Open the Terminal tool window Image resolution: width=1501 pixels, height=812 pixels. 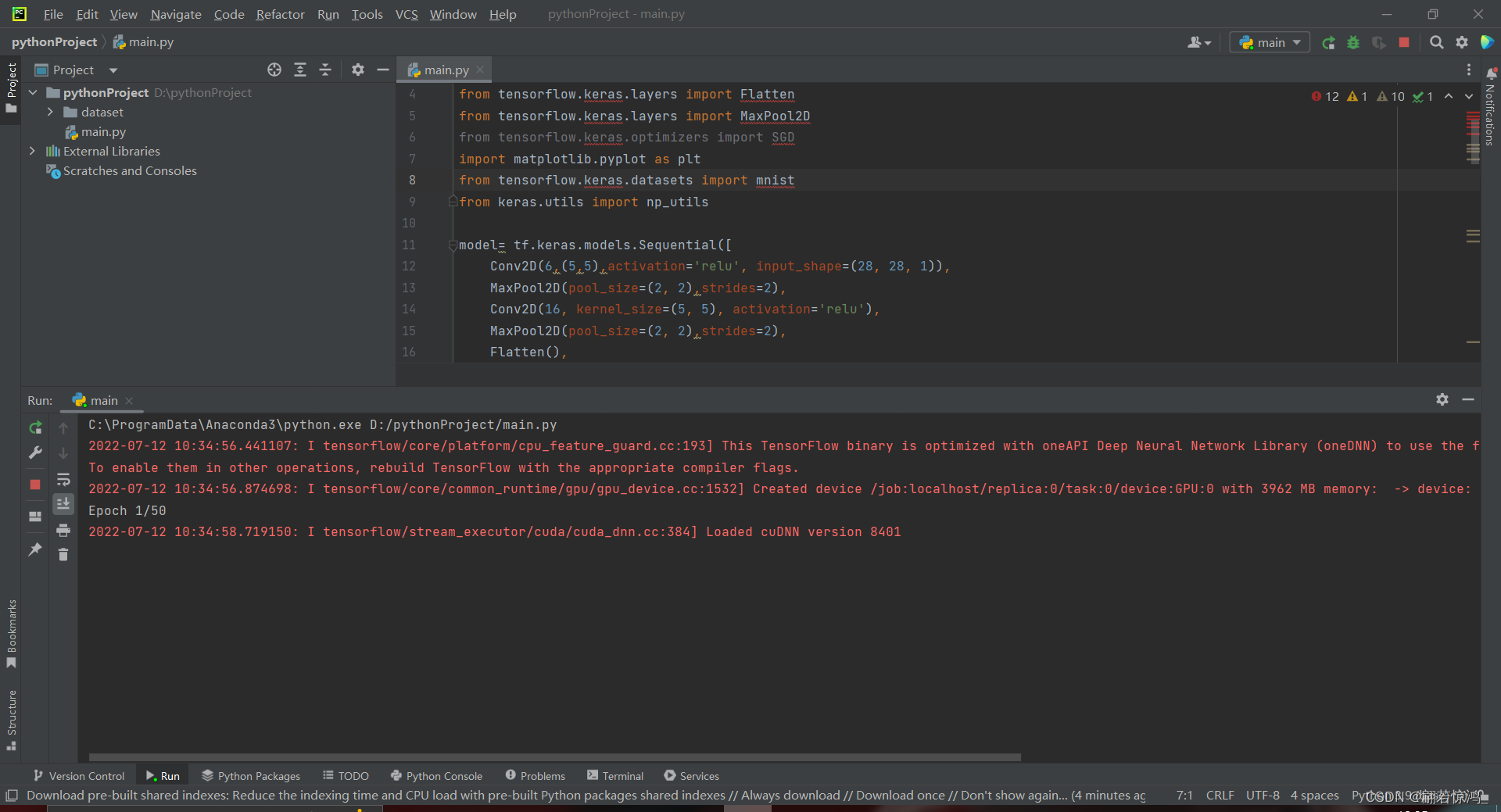(x=615, y=775)
